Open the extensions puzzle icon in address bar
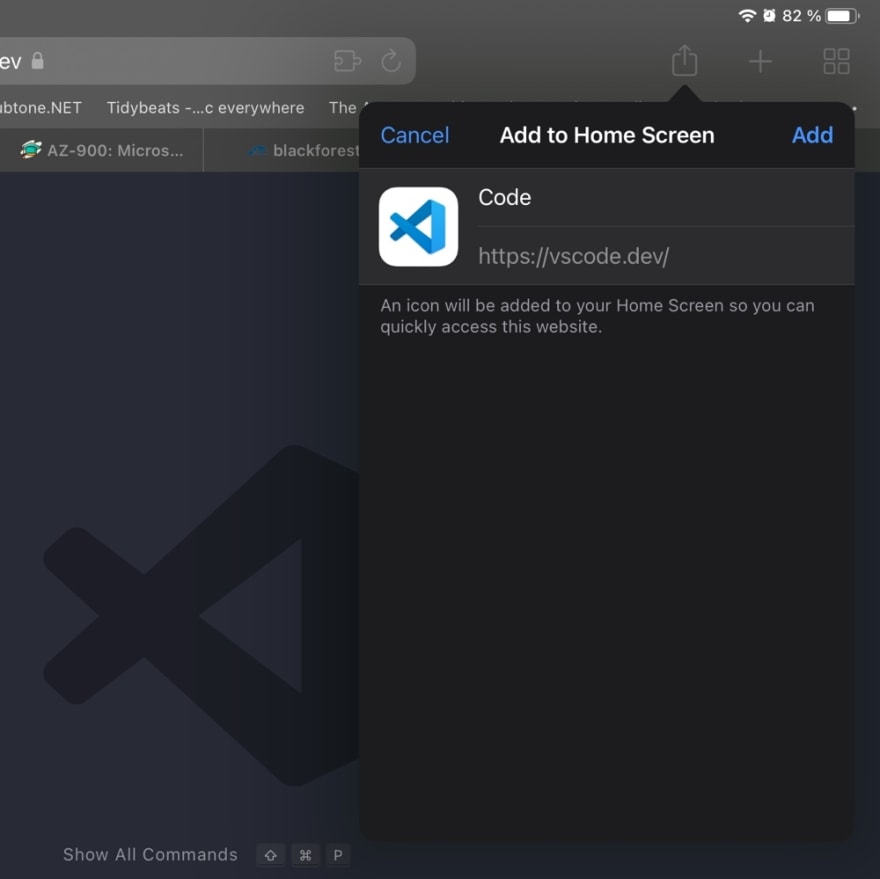880x879 pixels. click(x=347, y=61)
